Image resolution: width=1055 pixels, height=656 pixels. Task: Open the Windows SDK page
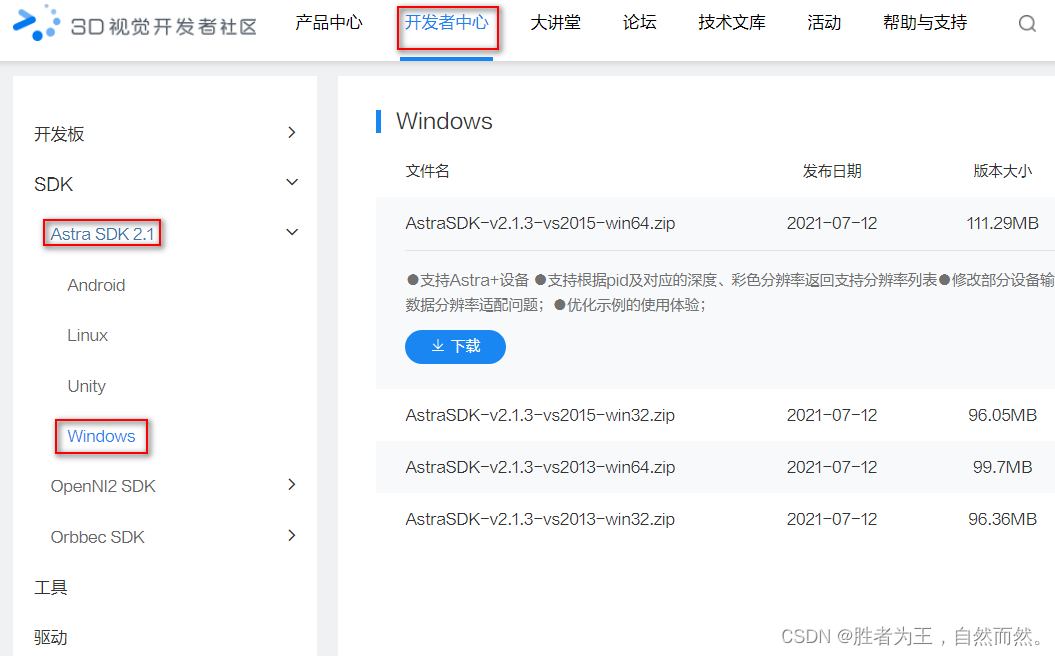pyautogui.click(x=101, y=436)
